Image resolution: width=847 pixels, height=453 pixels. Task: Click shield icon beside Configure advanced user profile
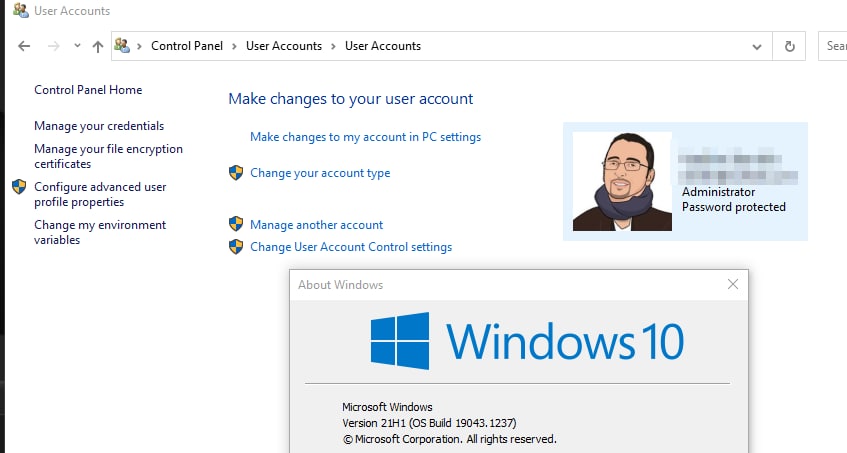coord(19,187)
